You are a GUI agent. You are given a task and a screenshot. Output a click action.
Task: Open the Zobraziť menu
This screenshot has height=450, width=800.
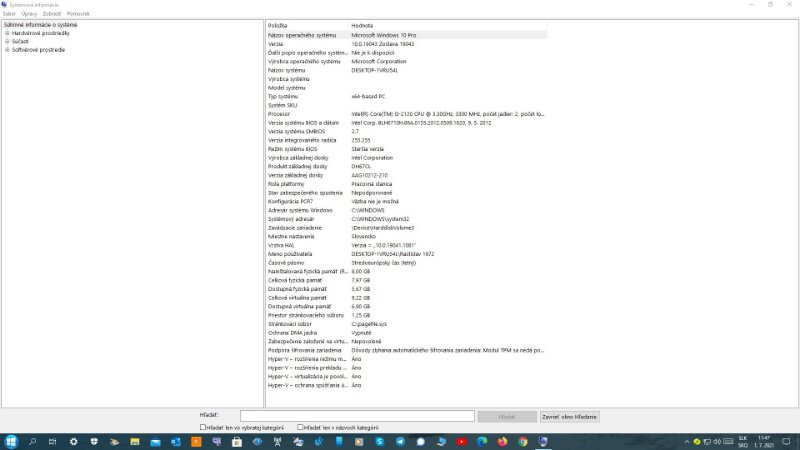[x=52, y=14]
